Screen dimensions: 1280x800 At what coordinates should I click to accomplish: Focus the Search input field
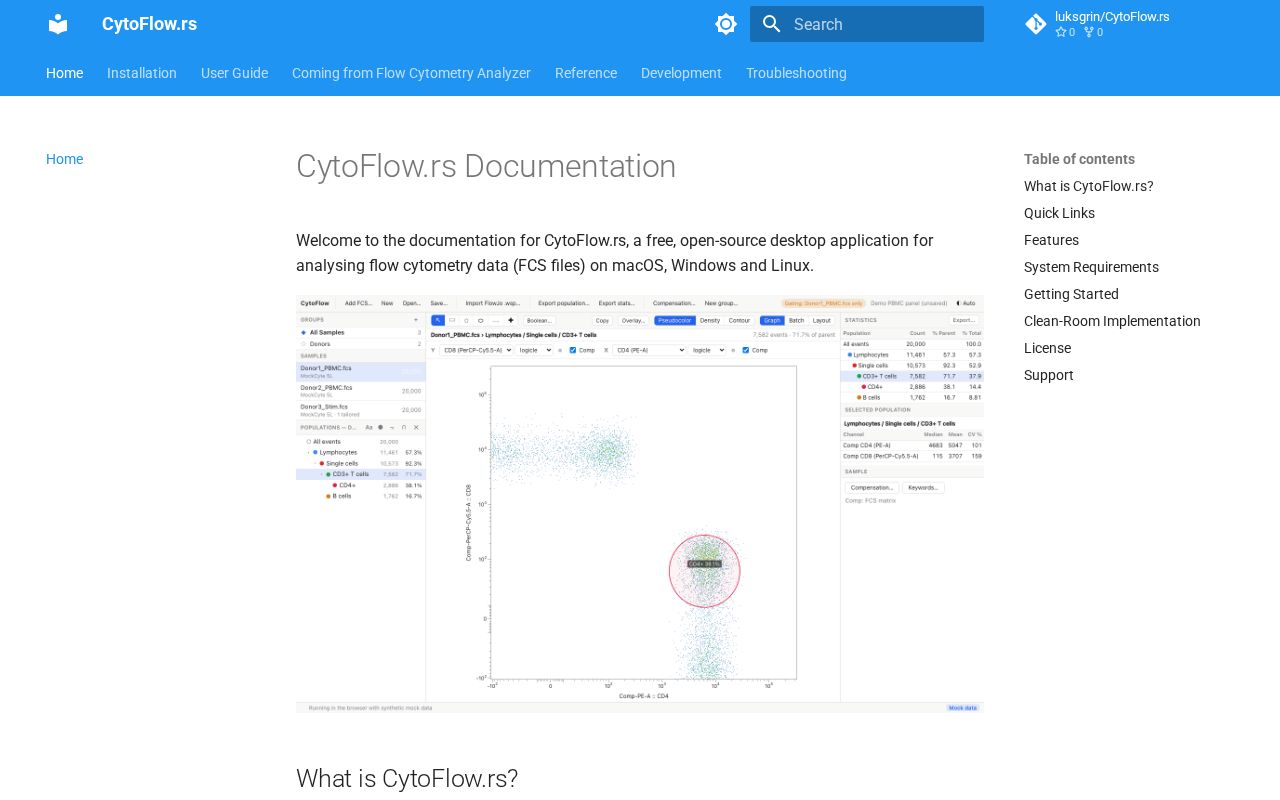867,24
